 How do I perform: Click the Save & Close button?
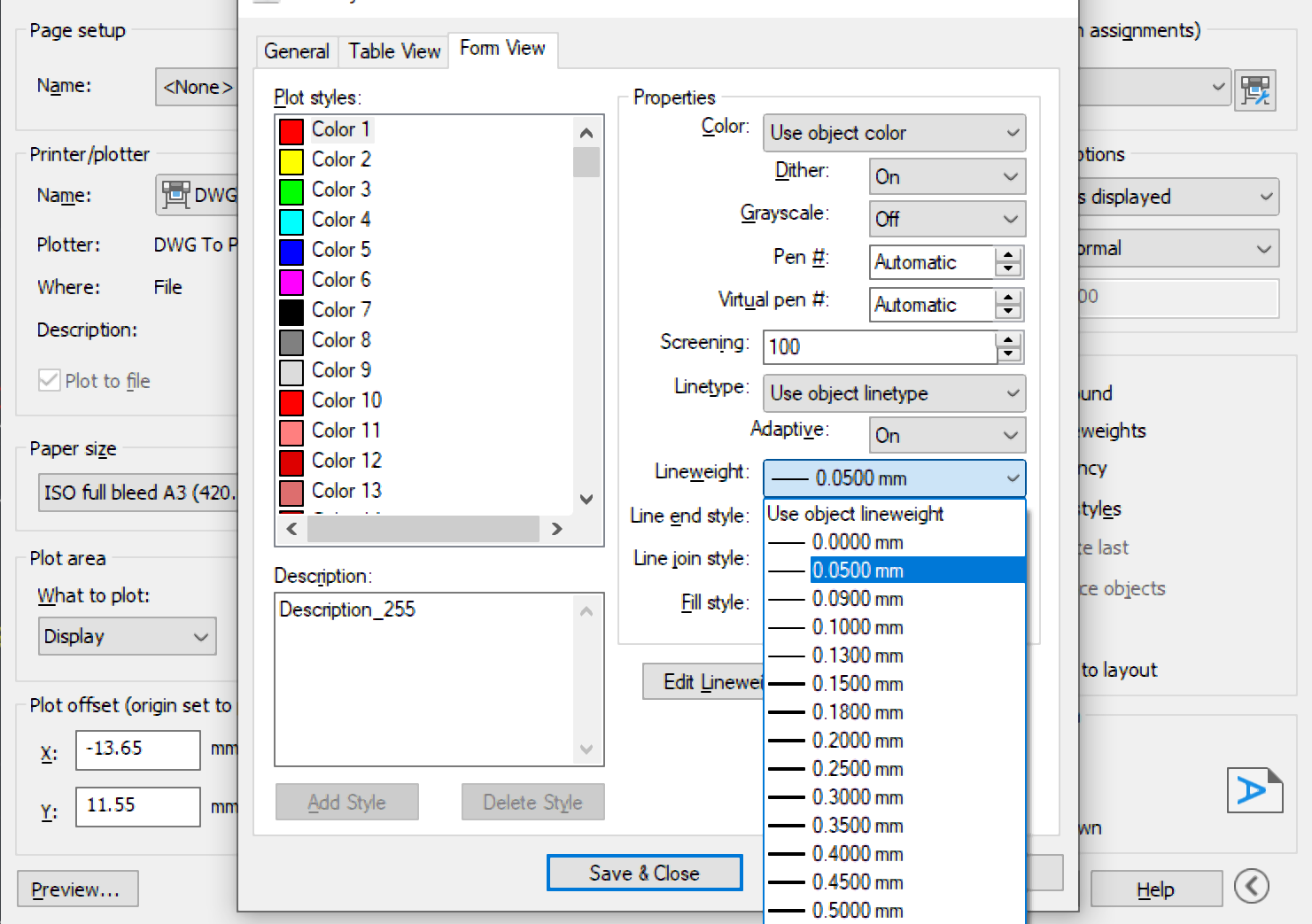[644, 874]
